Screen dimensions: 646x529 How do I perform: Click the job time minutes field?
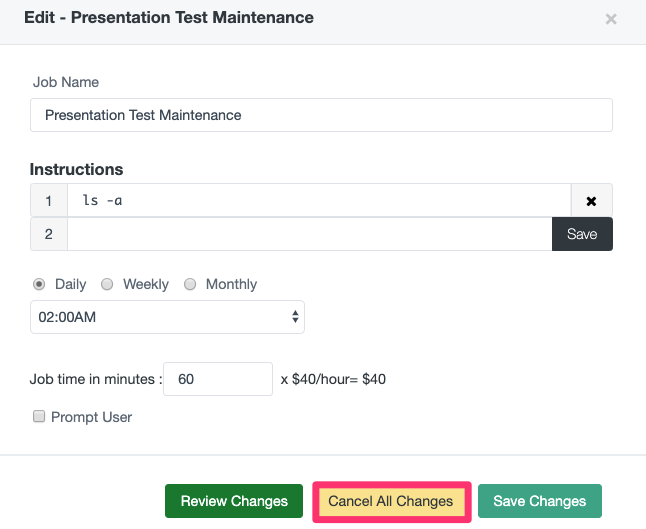click(217, 379)
